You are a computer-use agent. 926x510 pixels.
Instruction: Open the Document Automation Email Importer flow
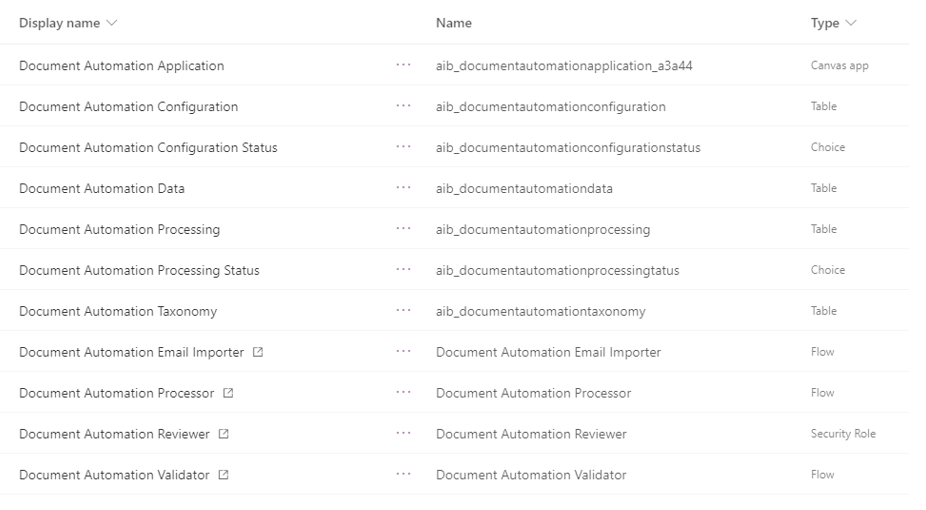coord(131,352)
